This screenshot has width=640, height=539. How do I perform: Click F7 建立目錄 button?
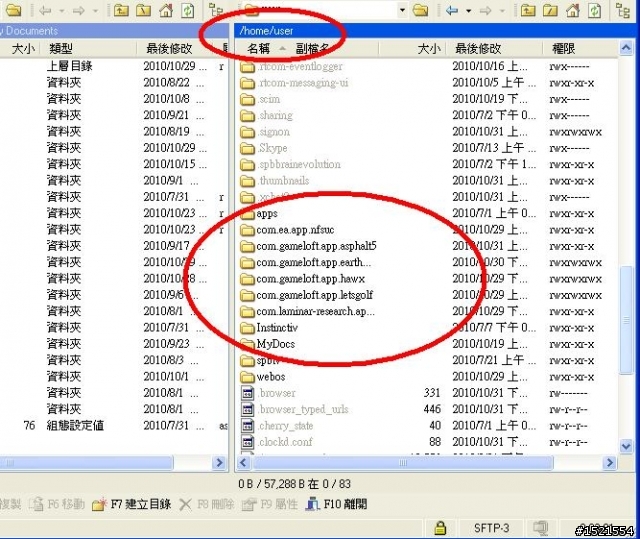coord(132,504)
